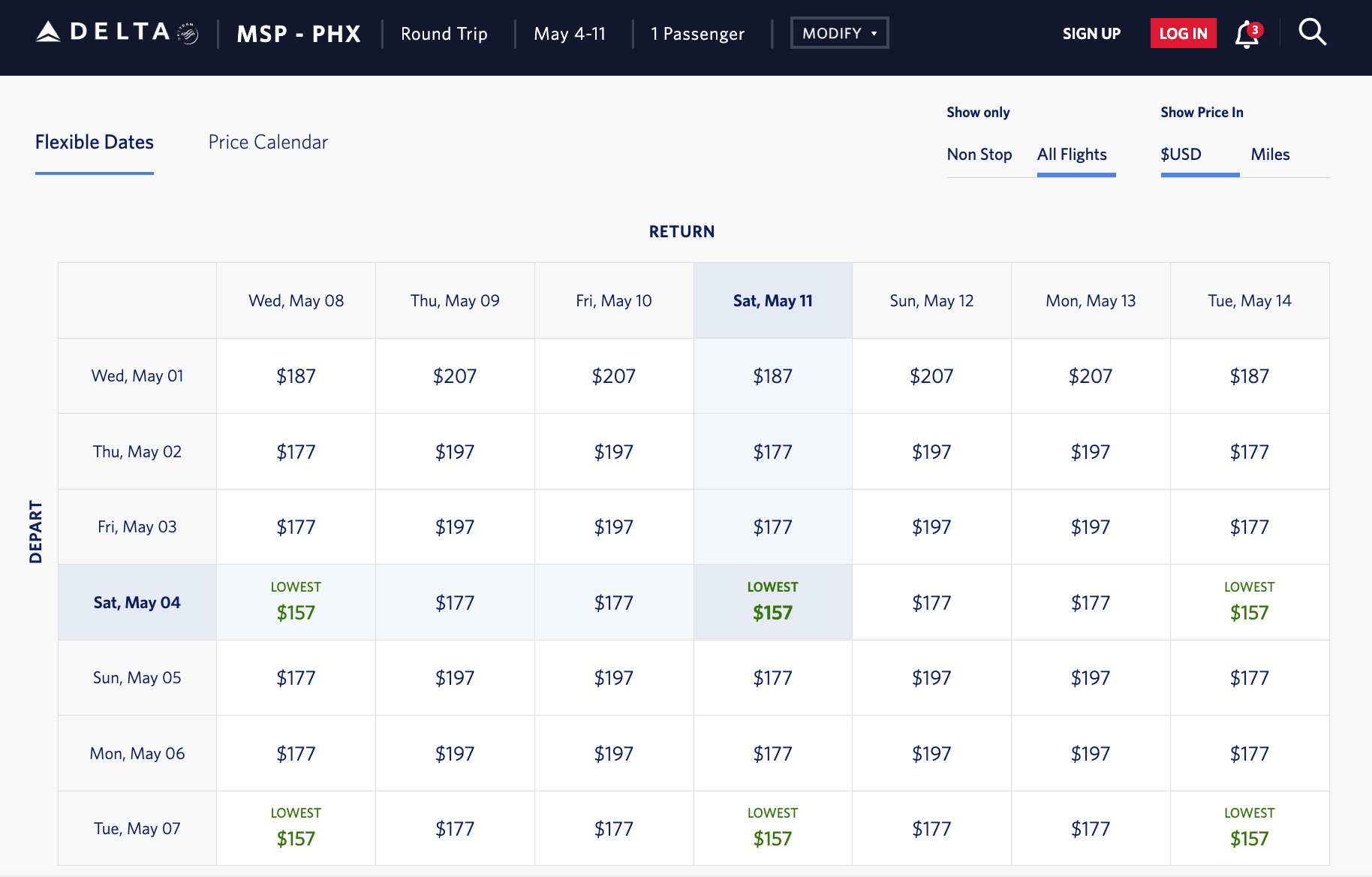Switch to the Price Calendar tab
Screen dimensions: 1372x877
pyautogui.click(x=268, y=142)
